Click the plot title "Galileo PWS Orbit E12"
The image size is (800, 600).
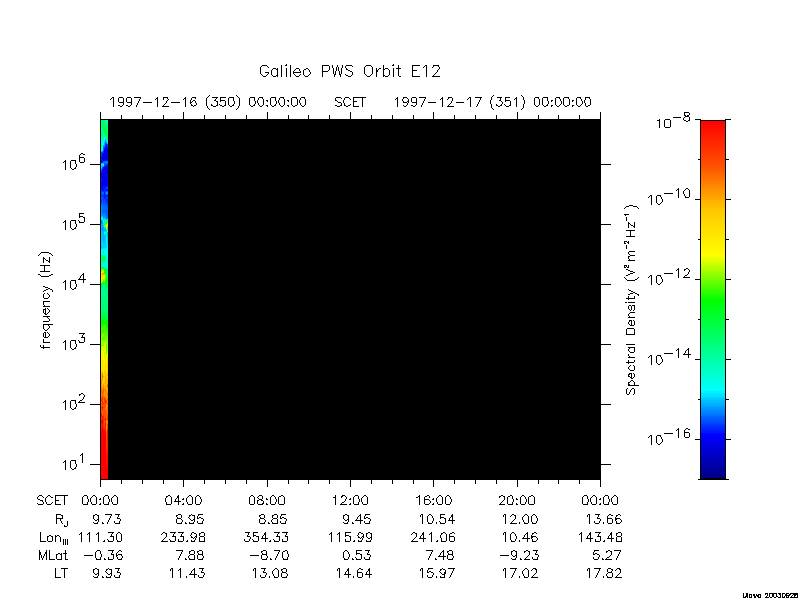[349, 71]
